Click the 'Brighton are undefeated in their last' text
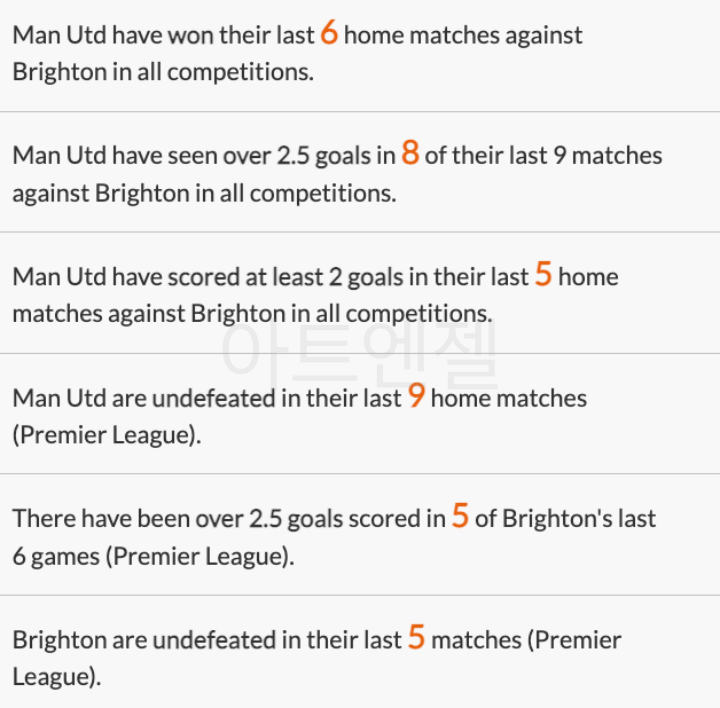This screenshot has width=720, height=708. click(206, 640)
